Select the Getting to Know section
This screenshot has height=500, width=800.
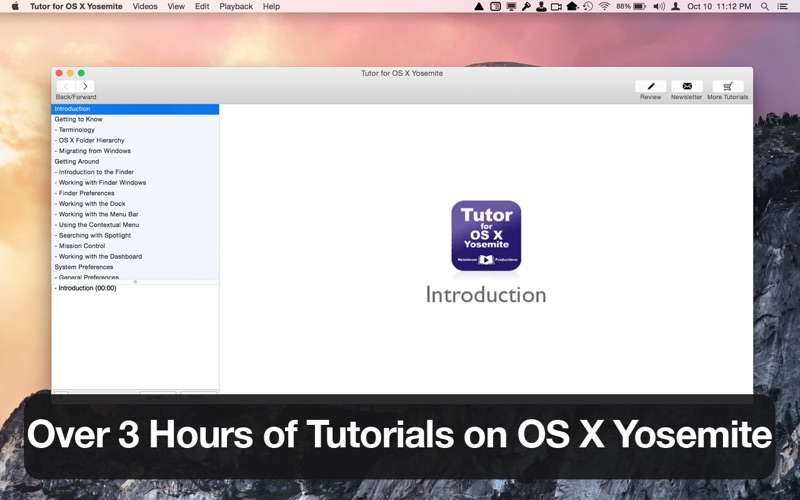tap(135, 119)
